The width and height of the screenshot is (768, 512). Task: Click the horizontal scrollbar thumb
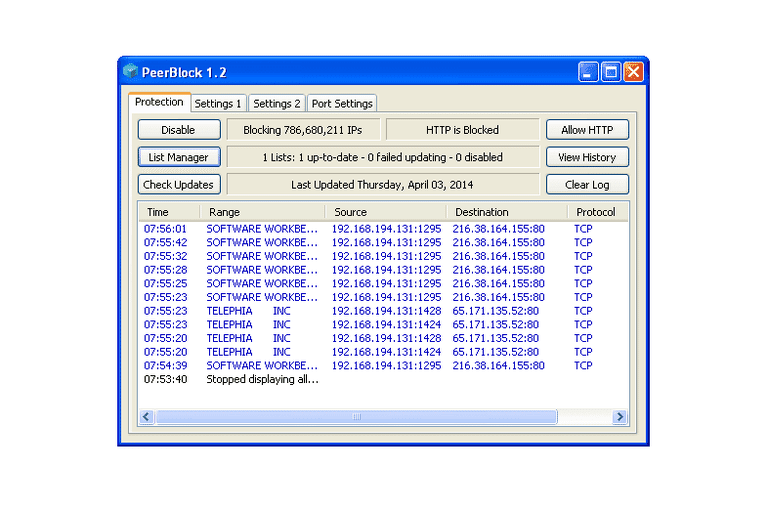[356, 416]
